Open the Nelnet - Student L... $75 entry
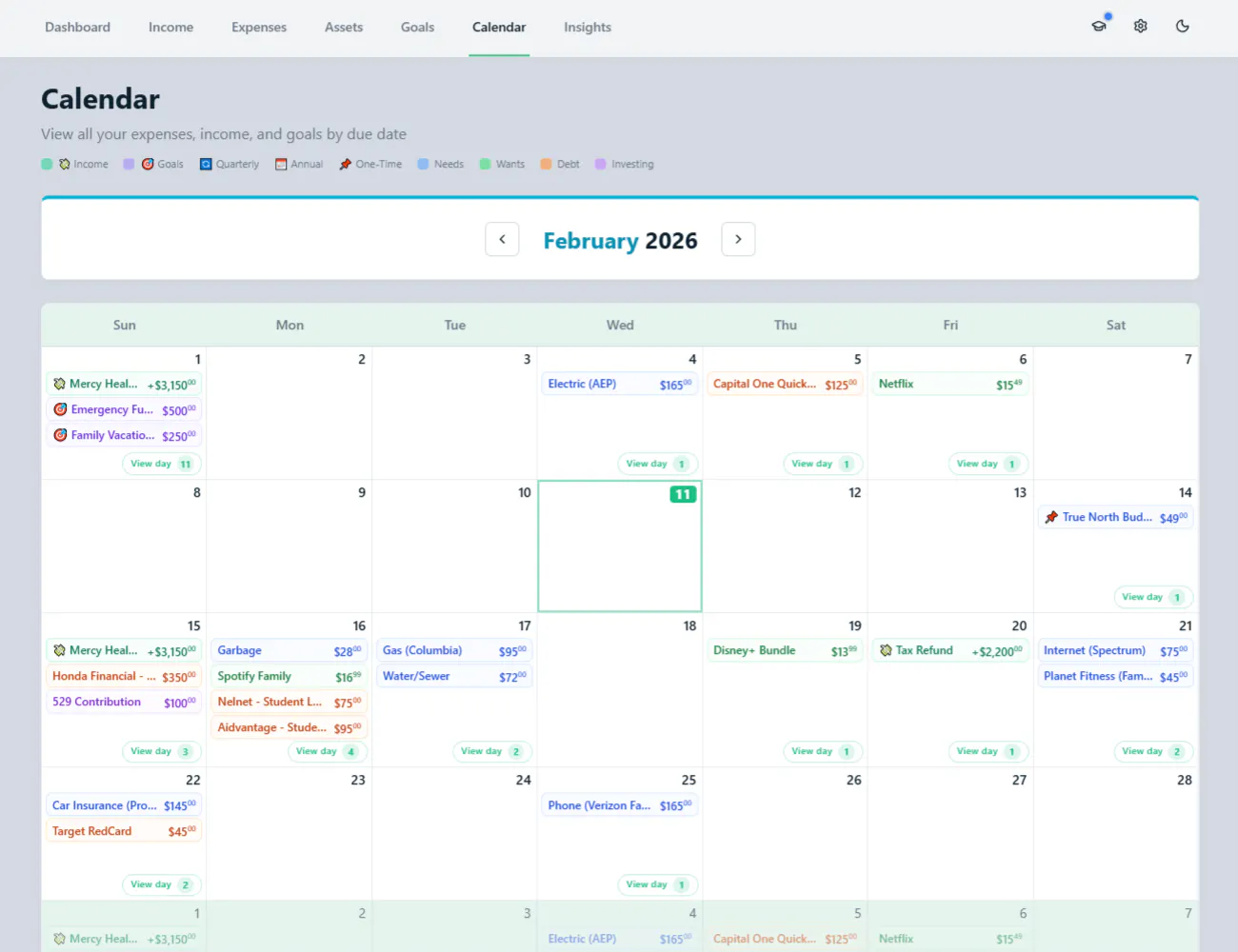The width and height of the screenshot is (1238, 952). pos(290,702)
